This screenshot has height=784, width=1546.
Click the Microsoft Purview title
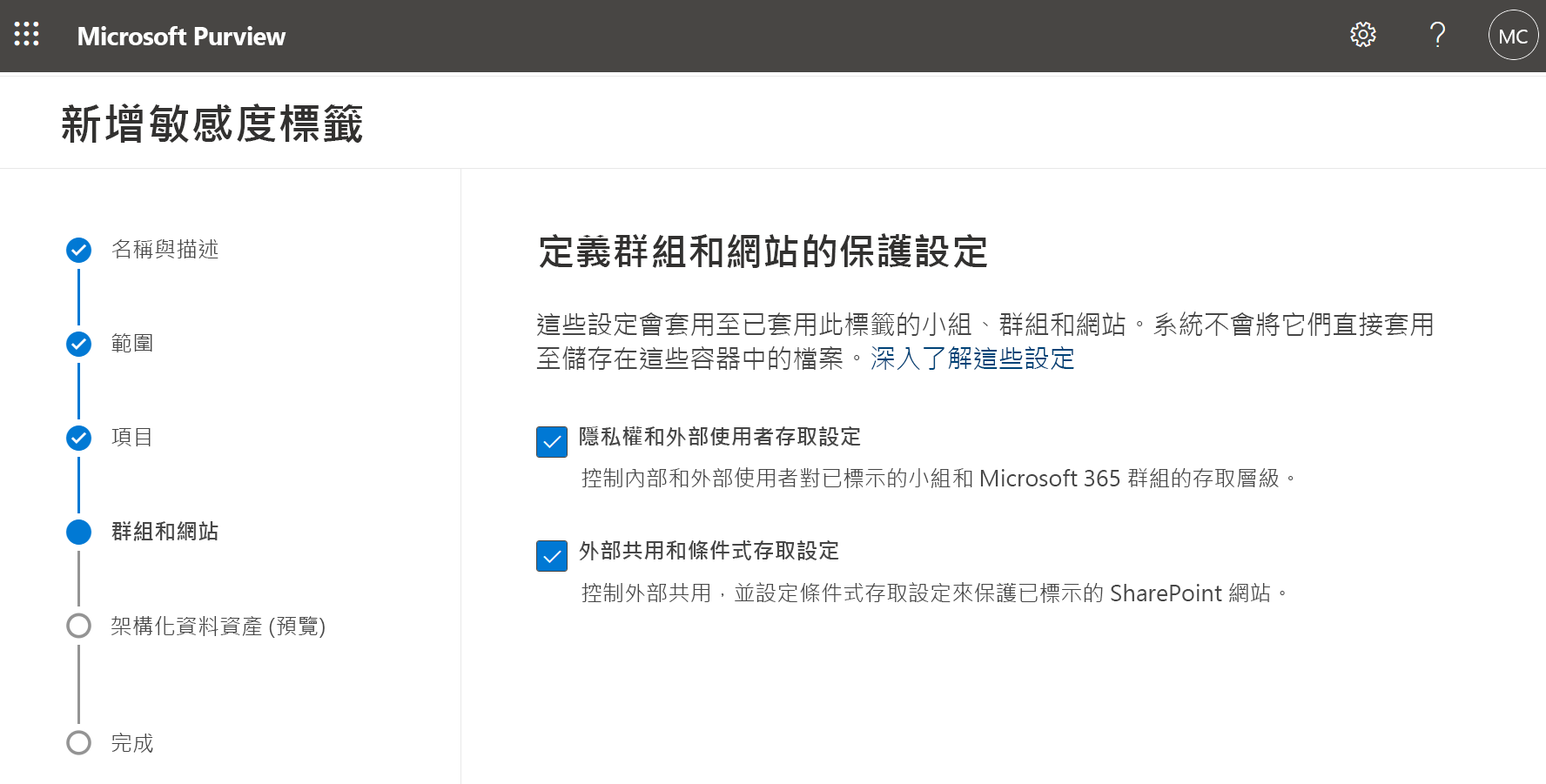[x=181, y=36]
